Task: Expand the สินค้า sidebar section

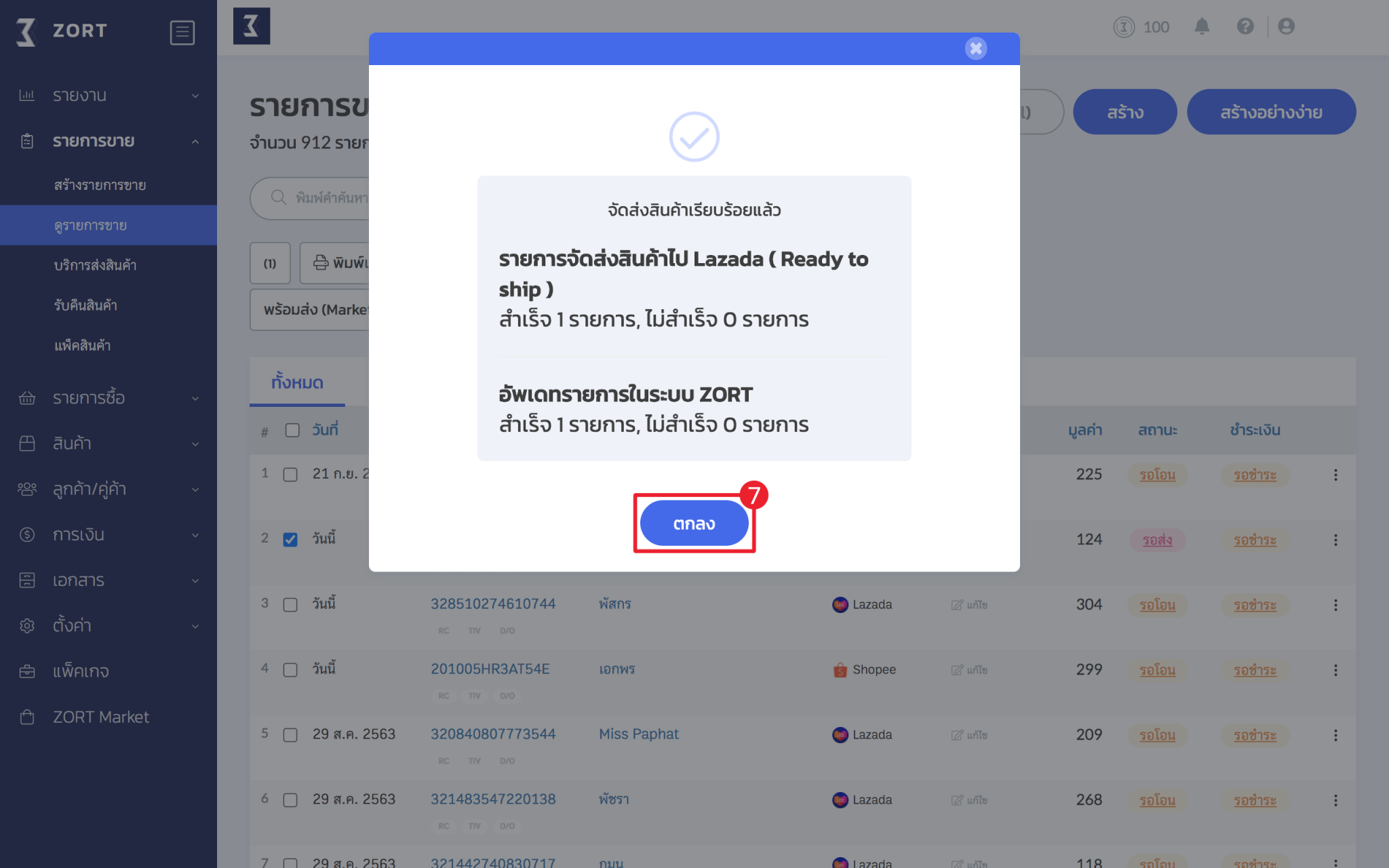Action: (109, 443)
